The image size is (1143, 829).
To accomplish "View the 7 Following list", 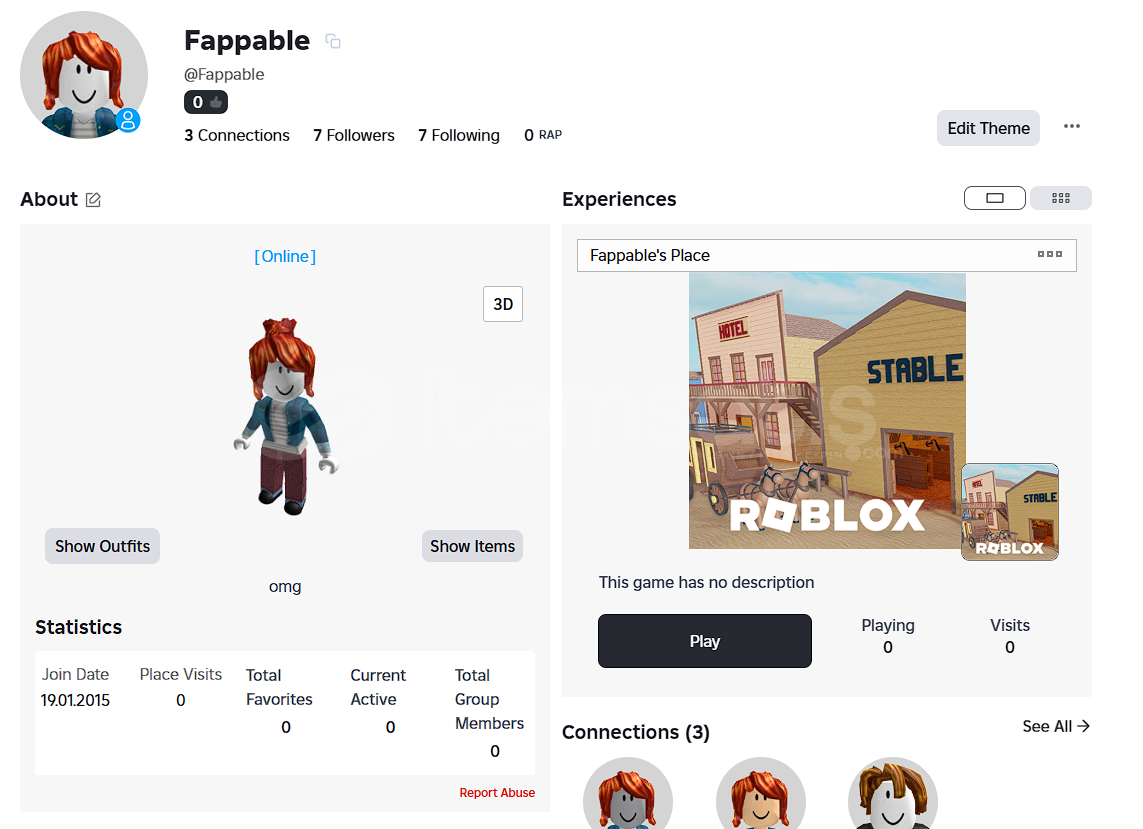I will coord(459,136).
